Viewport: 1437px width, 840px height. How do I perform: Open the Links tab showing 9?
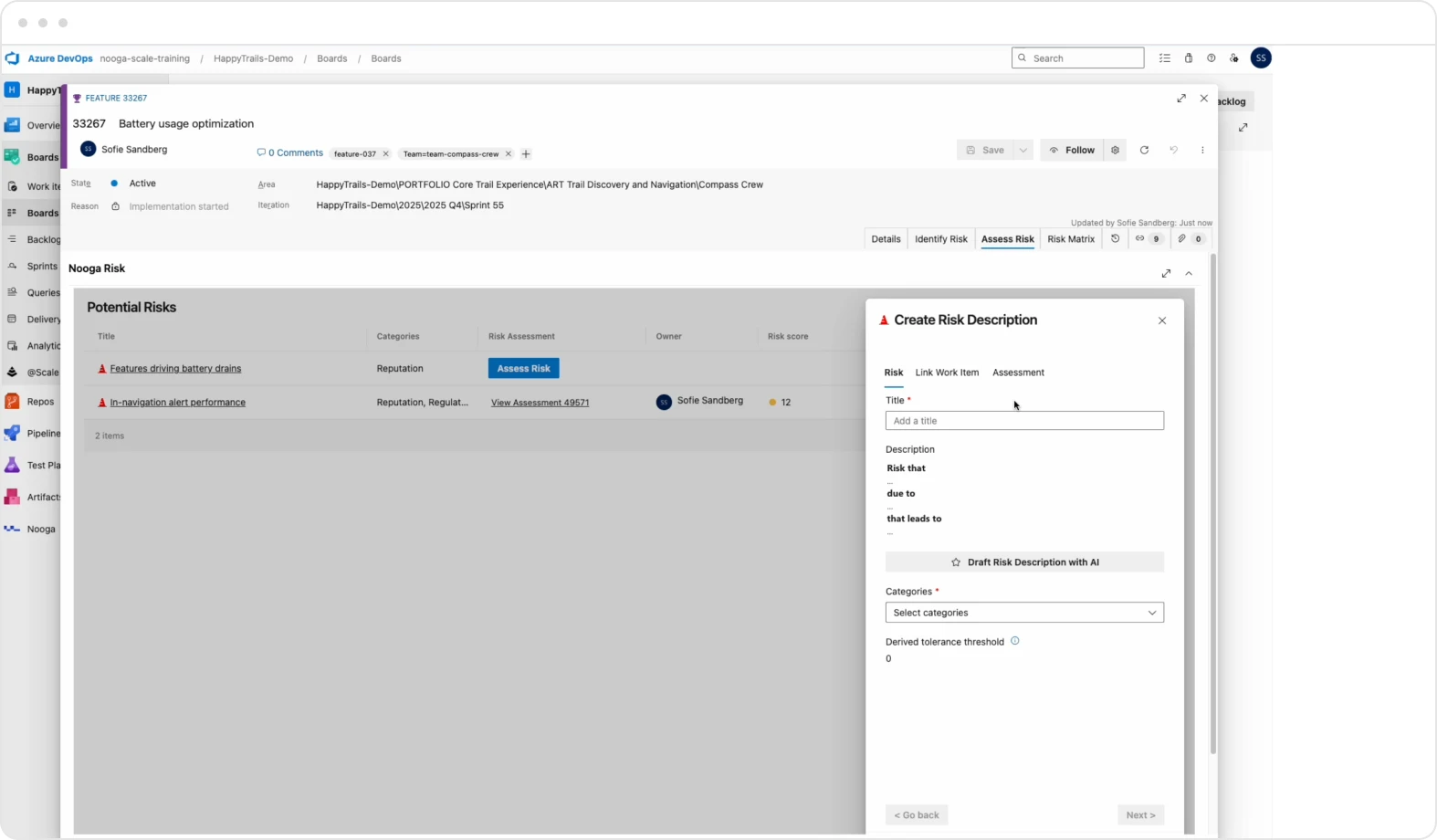point(1148,239)
